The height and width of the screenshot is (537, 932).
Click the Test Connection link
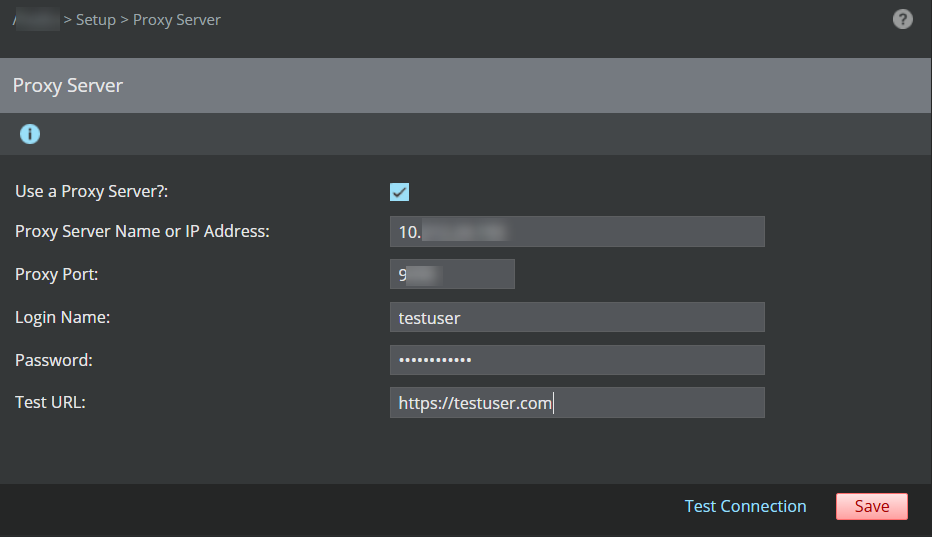[745, 506]
